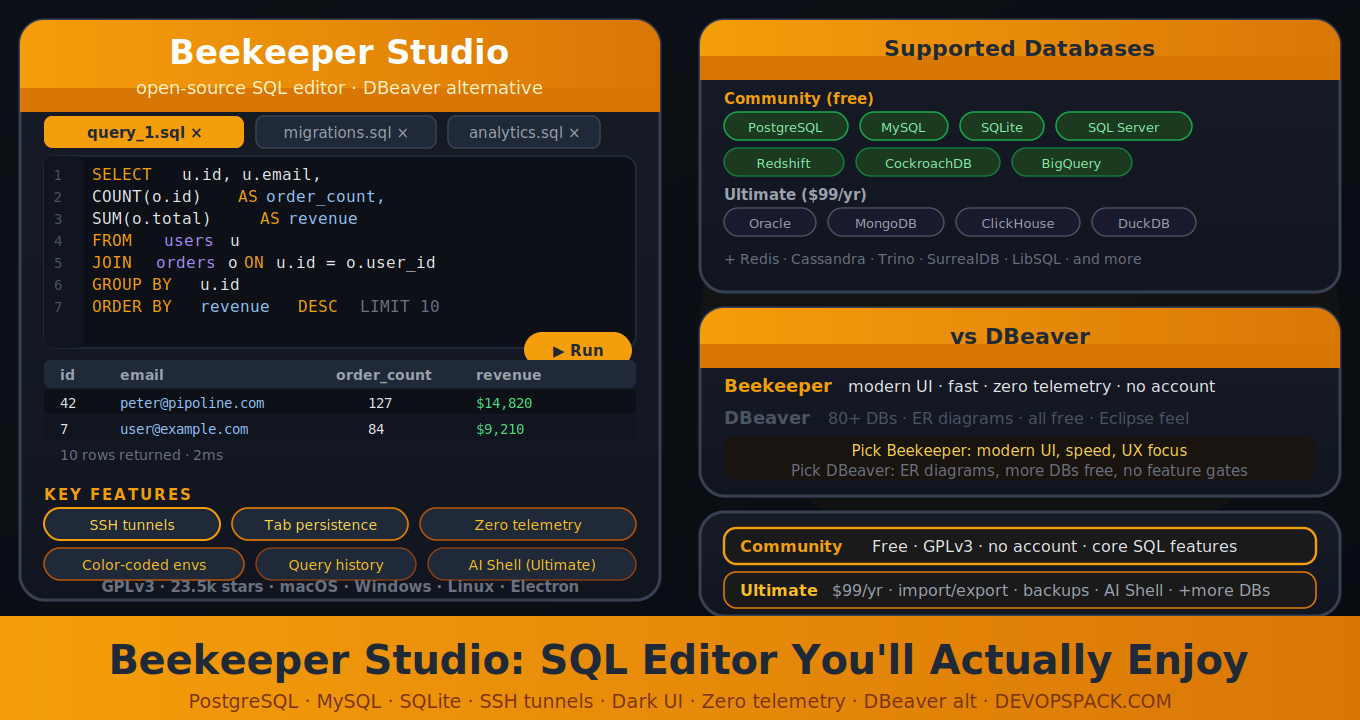This screenshot has width=1360, height=720.
Task: Open the analytics.sql tab
Action: coord(524,132)
